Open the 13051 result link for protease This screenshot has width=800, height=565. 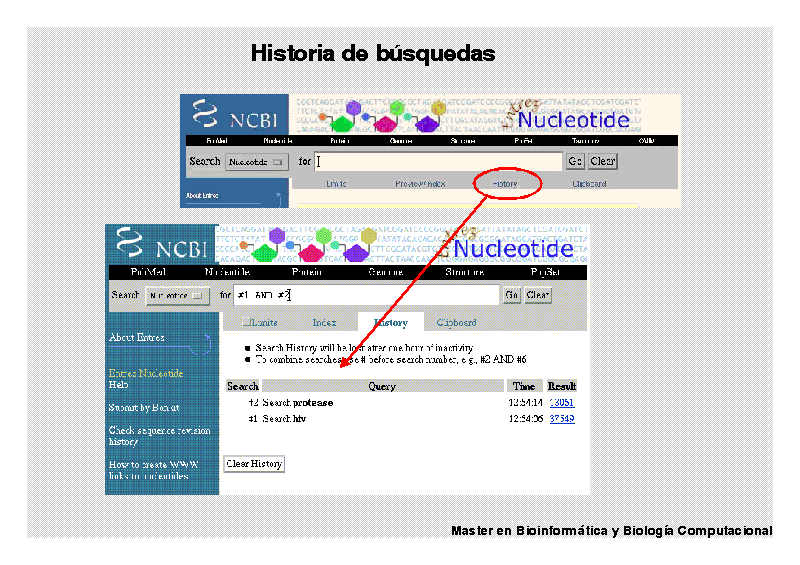pos(561,403)
